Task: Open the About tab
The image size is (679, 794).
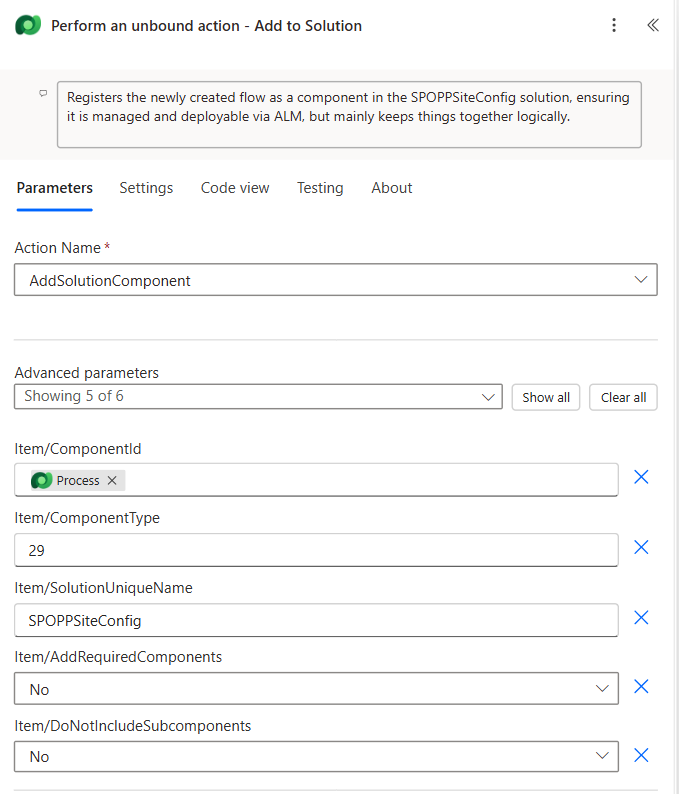Action: (x=391, y=188)
